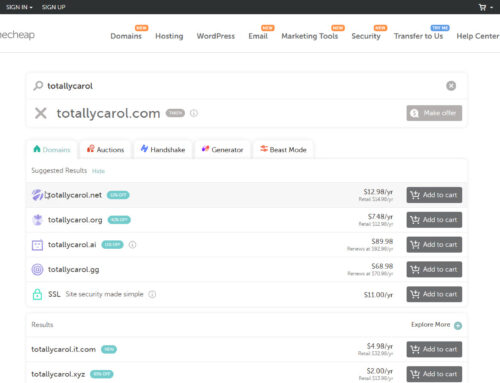Clear the search with X icon

click(451, 86)
